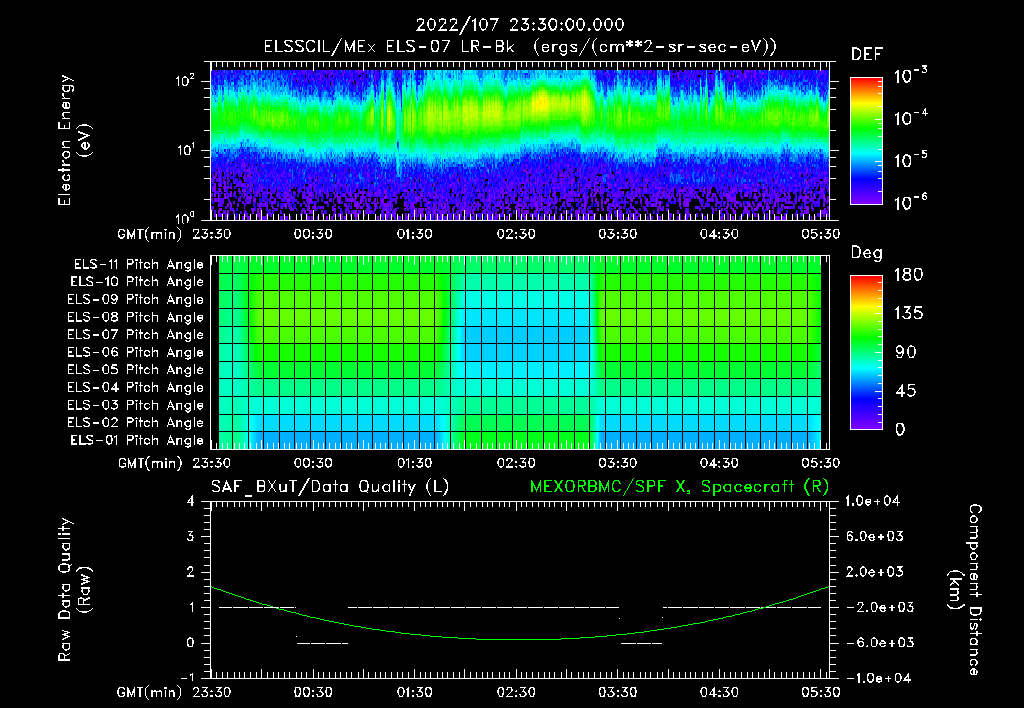Click 03:30 under the electron energy spectrogram
The height and width of the screenshot is (708, 1024).
(x=618, y=234)
